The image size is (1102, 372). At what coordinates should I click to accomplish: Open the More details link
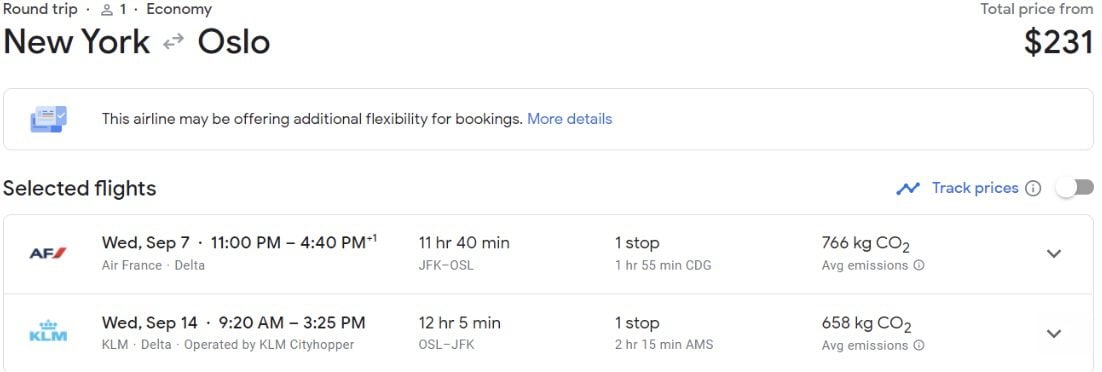(569, 119)
